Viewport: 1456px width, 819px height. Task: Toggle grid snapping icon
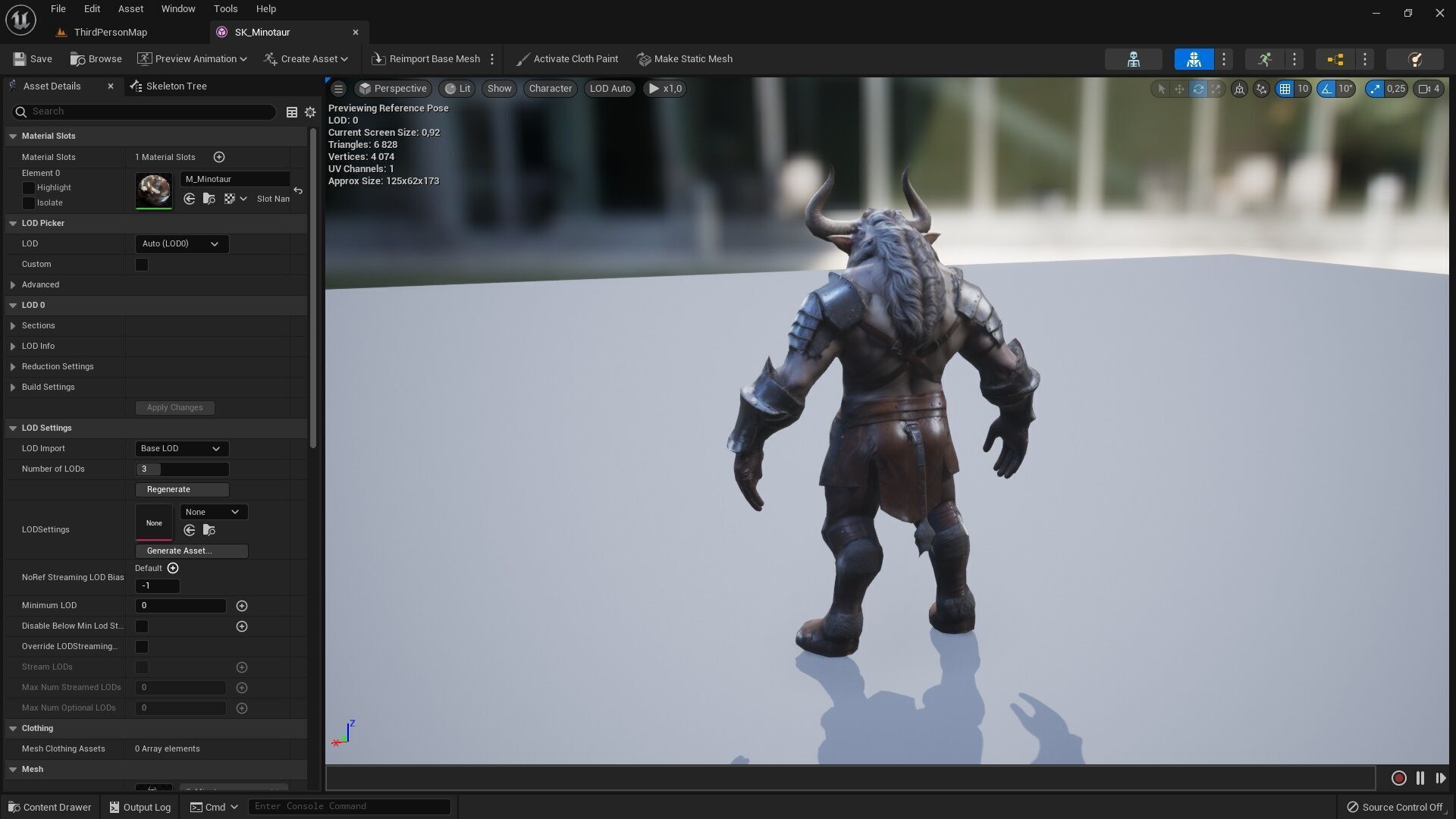[x=1285, y=89]
